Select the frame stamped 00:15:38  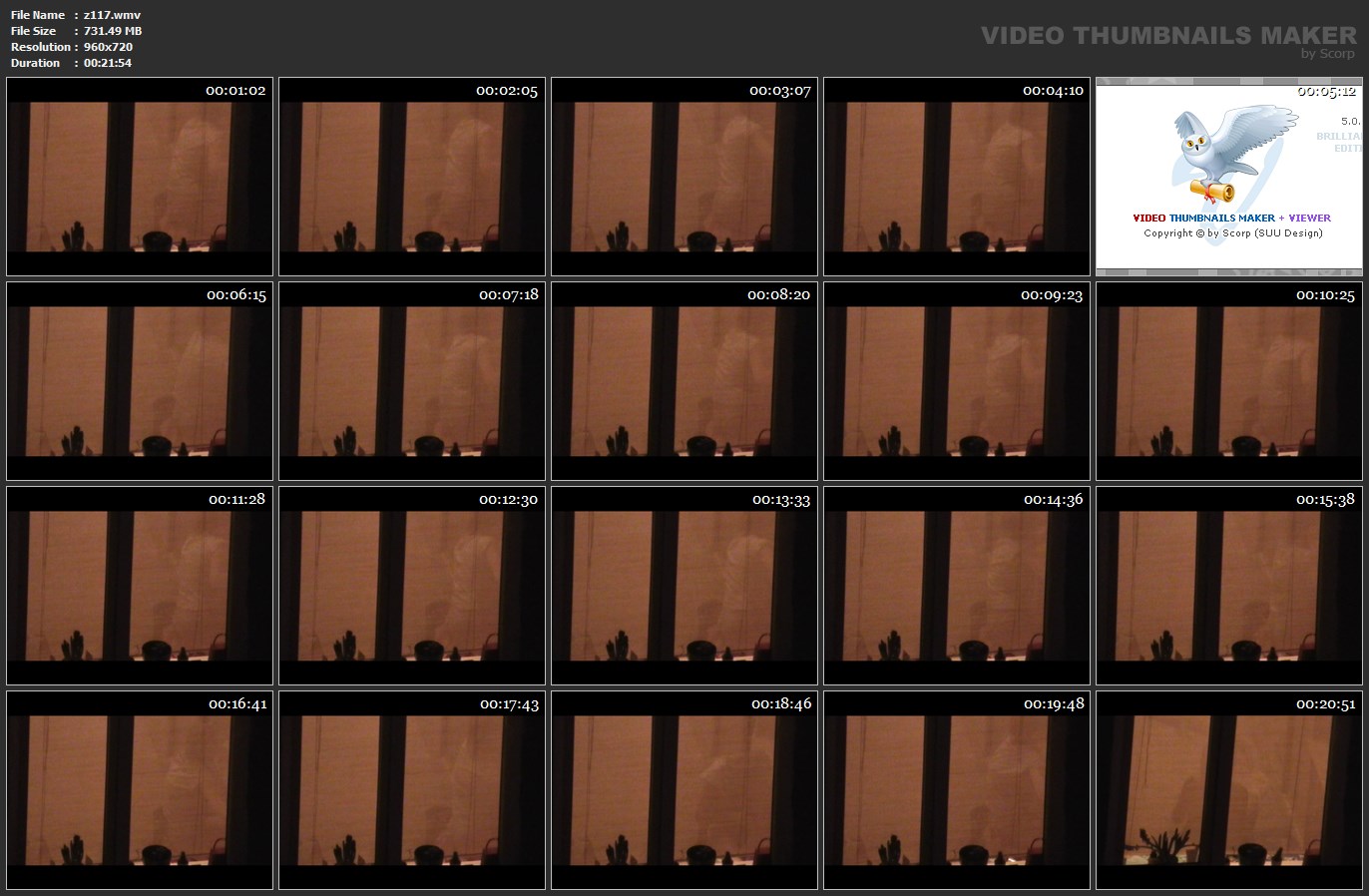coord(1229,586)
